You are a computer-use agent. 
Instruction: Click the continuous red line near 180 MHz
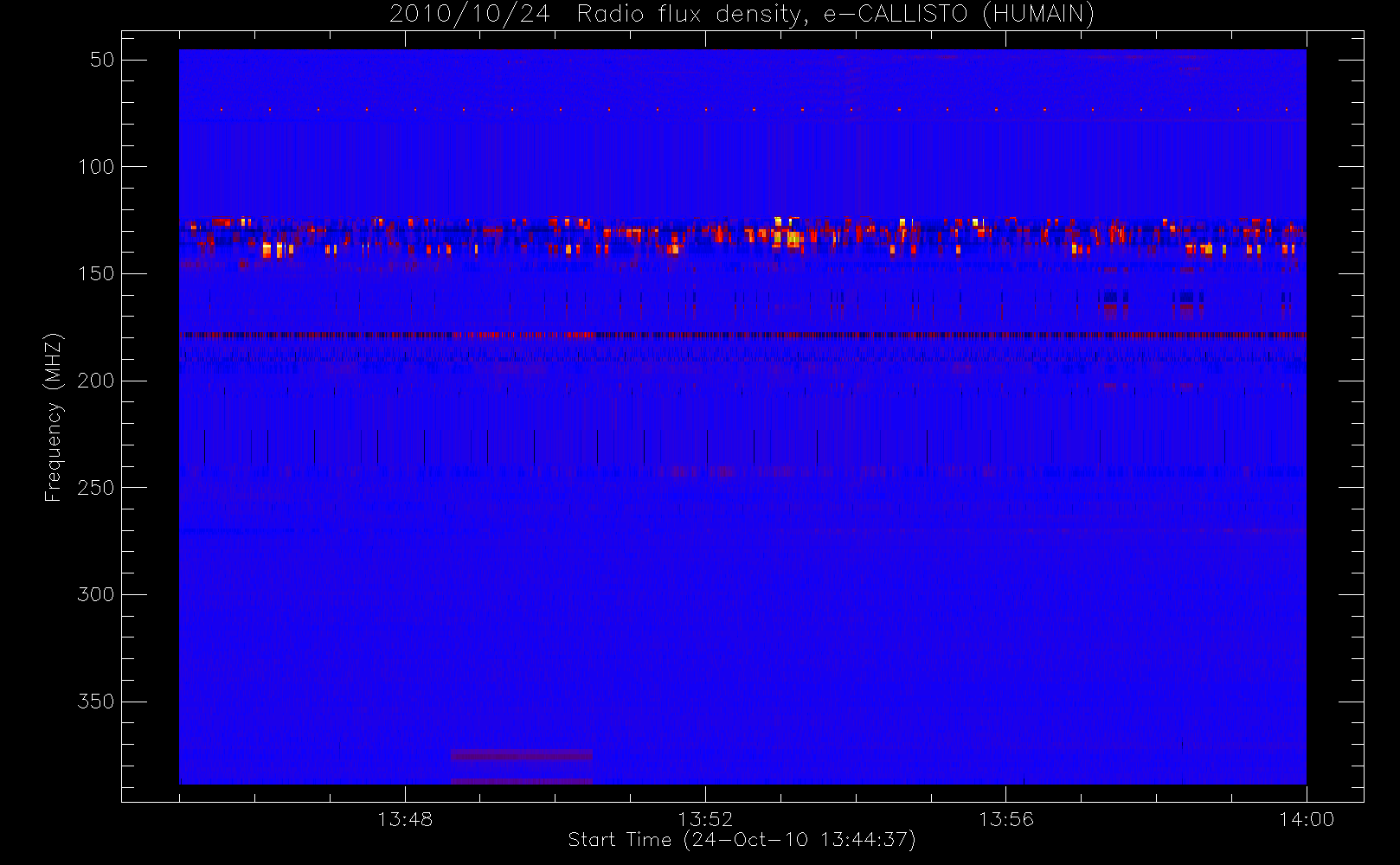[x=742, y=335]
